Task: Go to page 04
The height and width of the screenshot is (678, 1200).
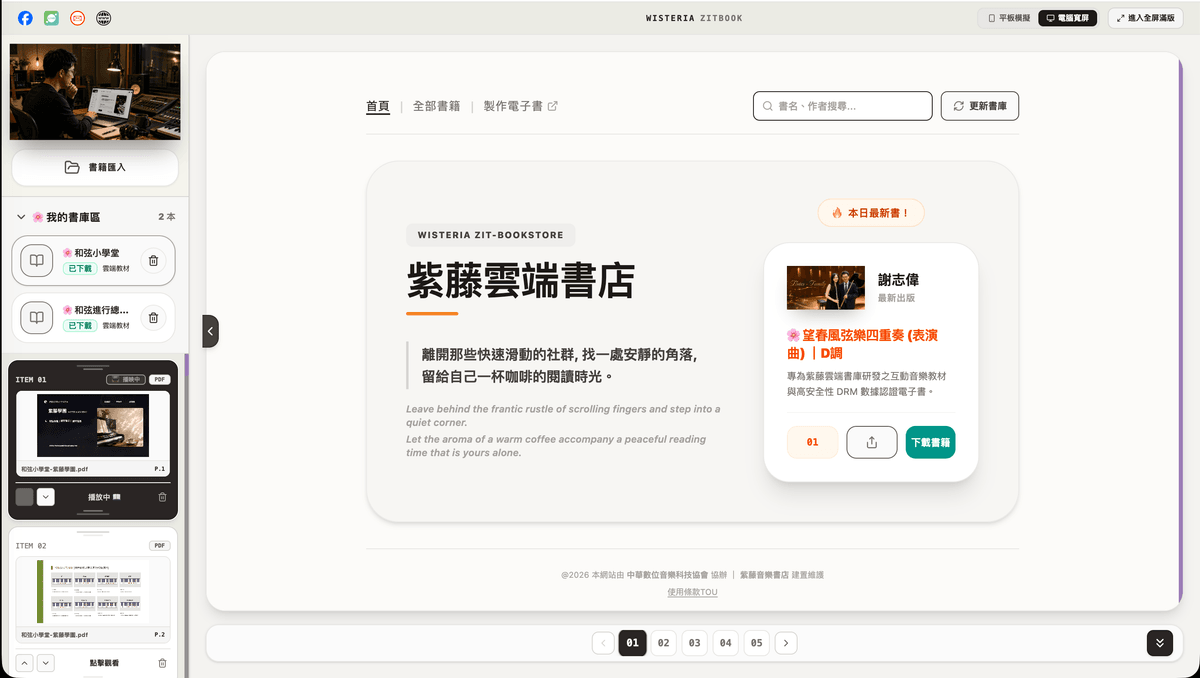Action: (725, 643)
